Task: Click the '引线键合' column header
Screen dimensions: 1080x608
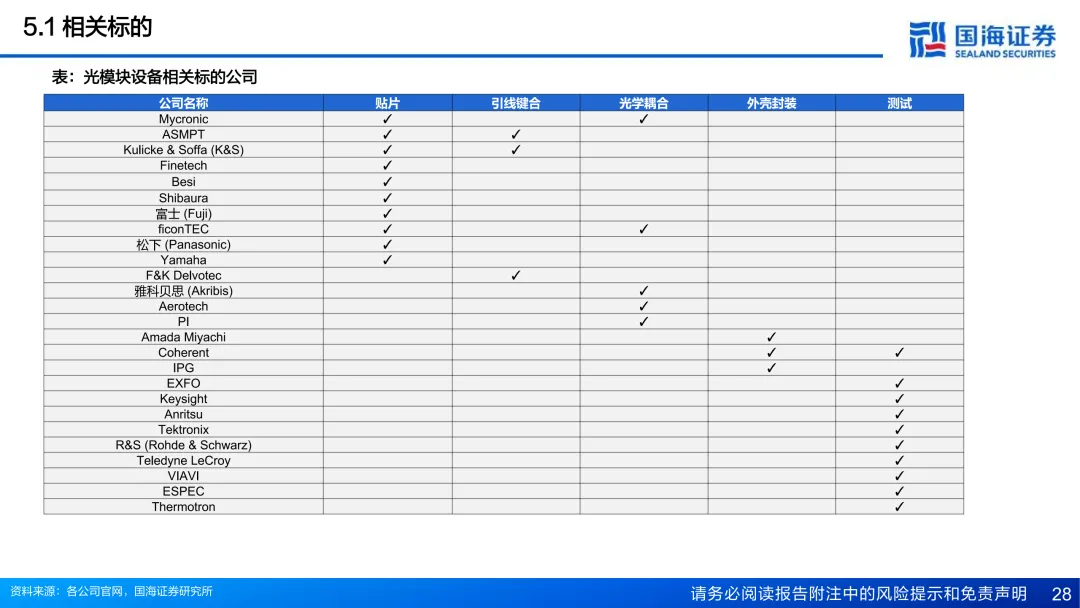Action: coord(516,103)
